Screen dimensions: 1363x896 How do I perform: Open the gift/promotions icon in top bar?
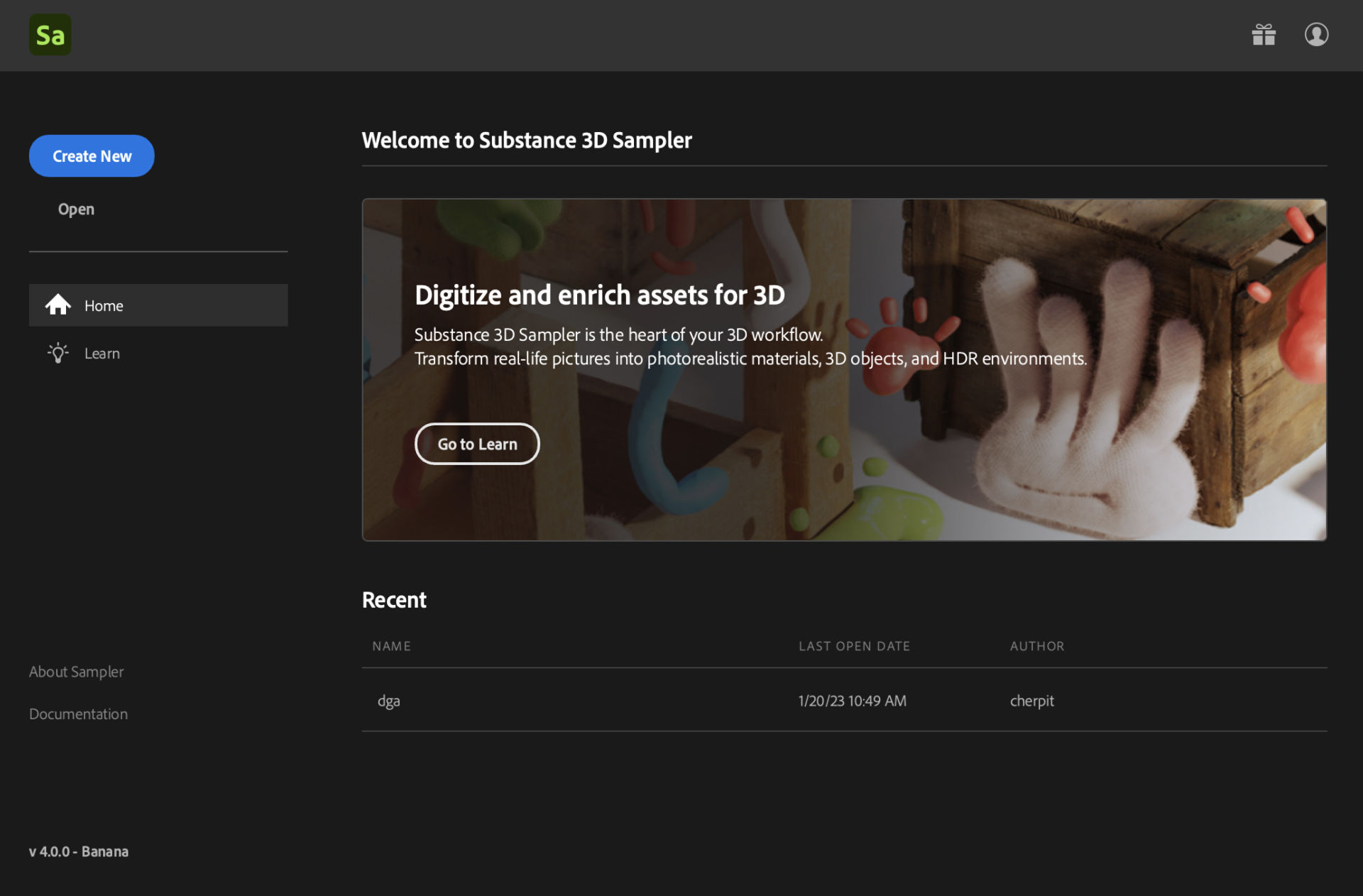(1264, 34)
